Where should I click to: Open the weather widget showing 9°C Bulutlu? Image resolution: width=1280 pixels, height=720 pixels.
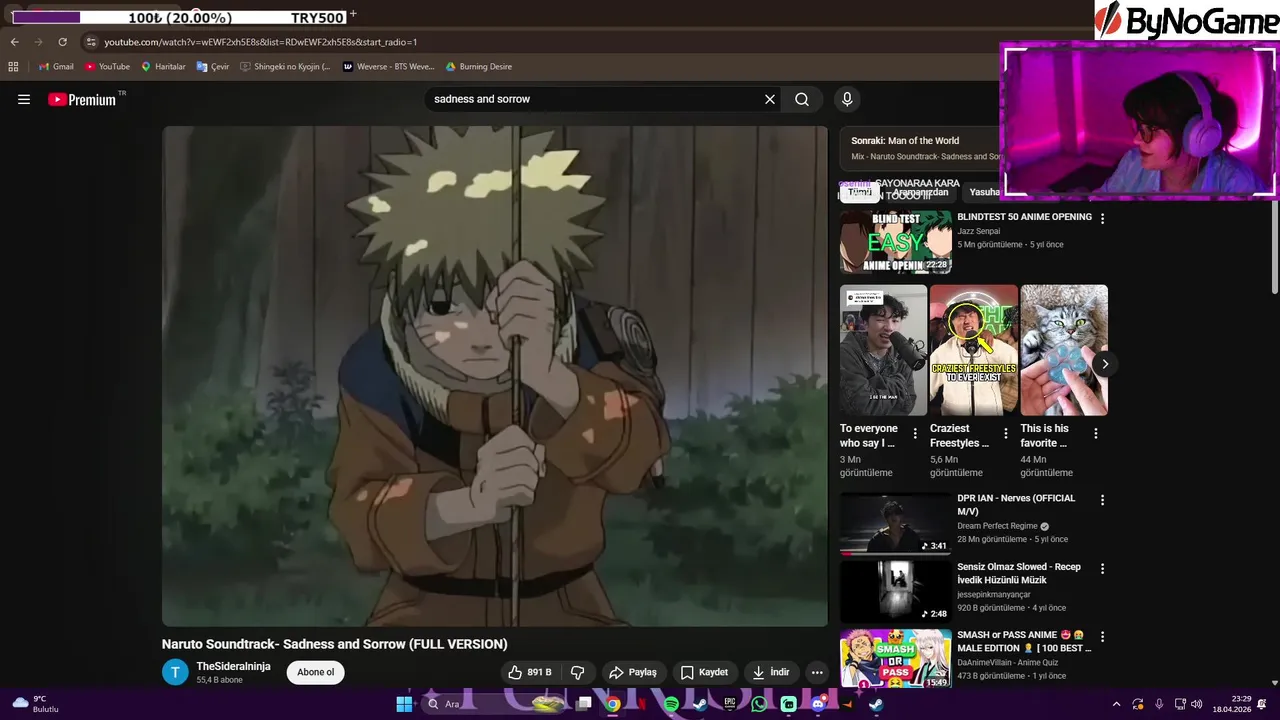37,704
